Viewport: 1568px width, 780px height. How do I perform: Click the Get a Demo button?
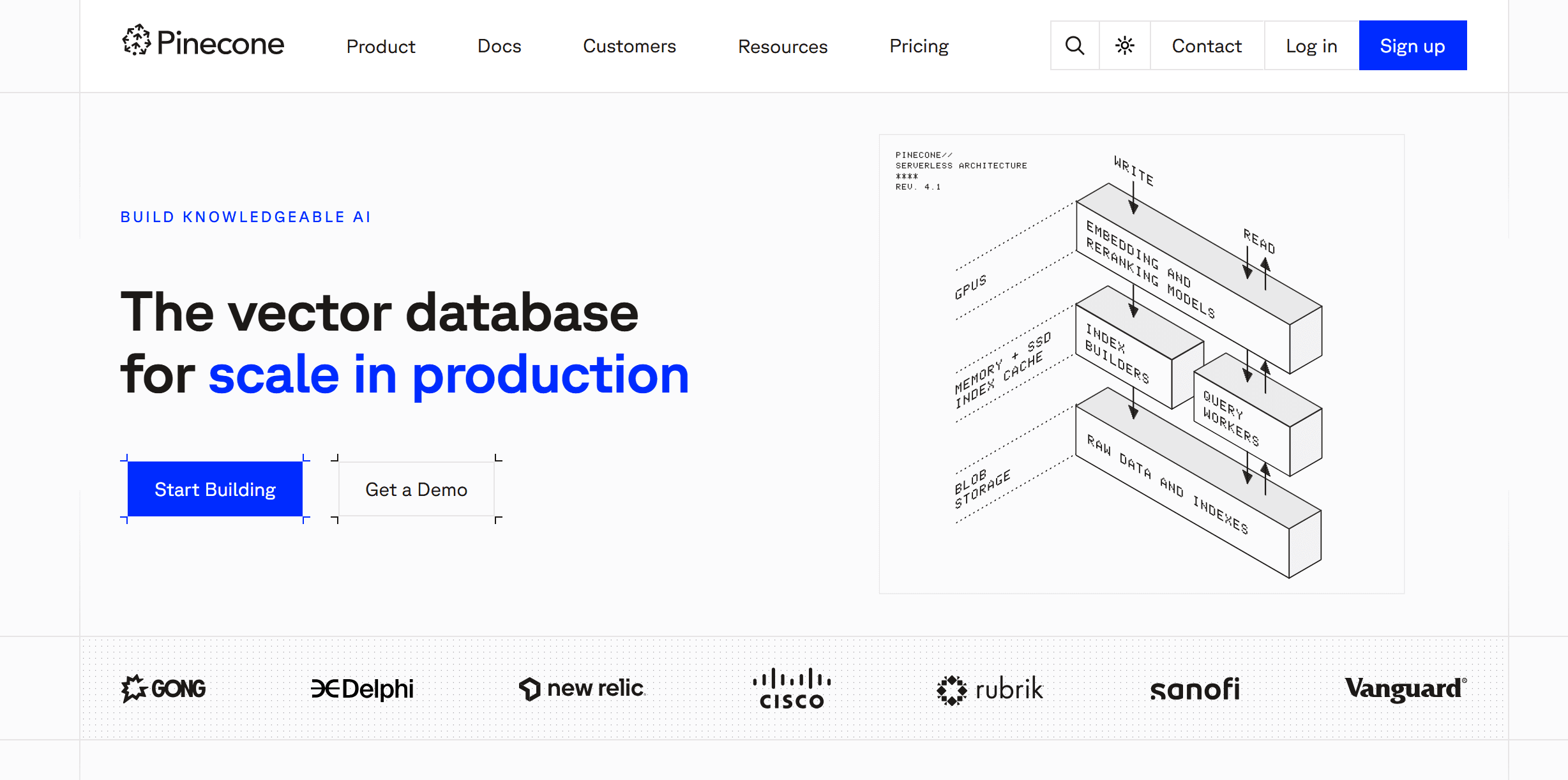pos(416,490)
